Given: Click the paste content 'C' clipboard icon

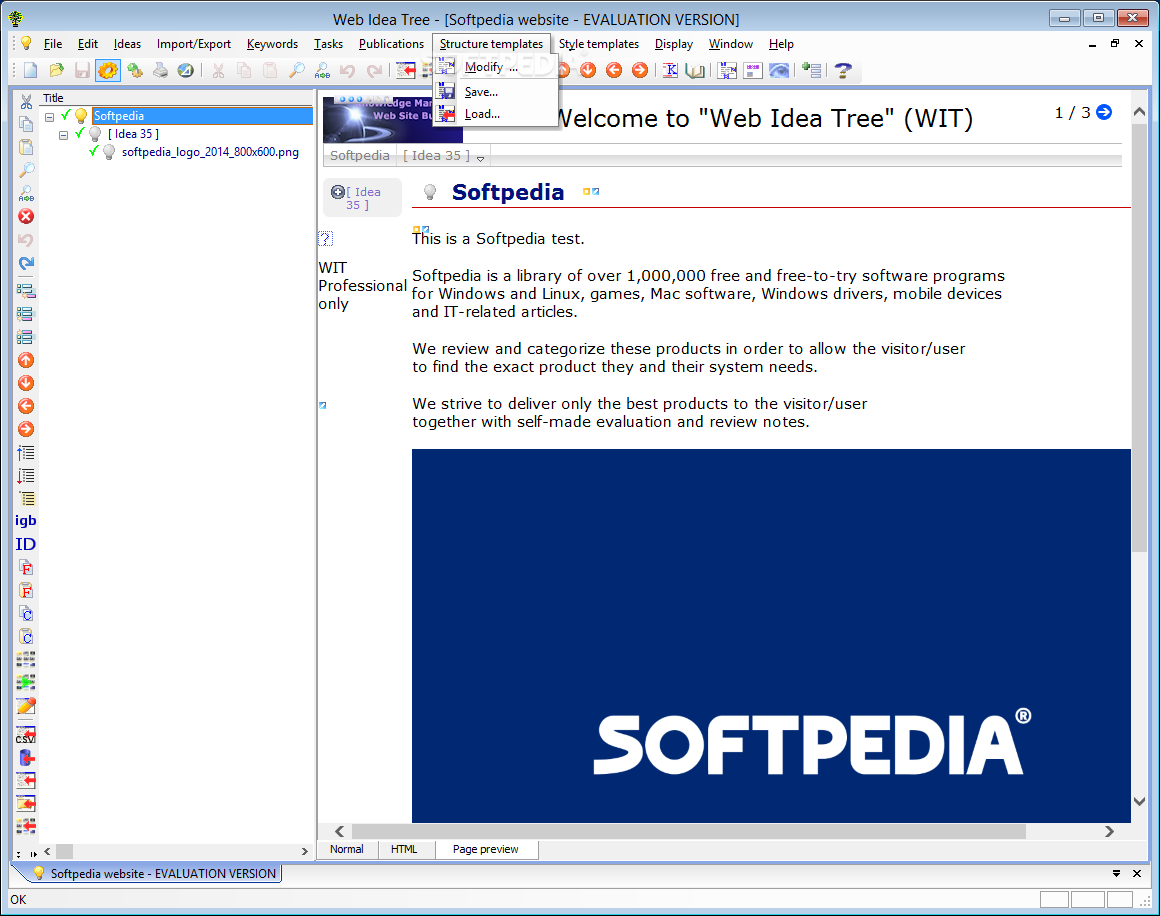Looking at the screenshot, I should [x=26, y=636].
